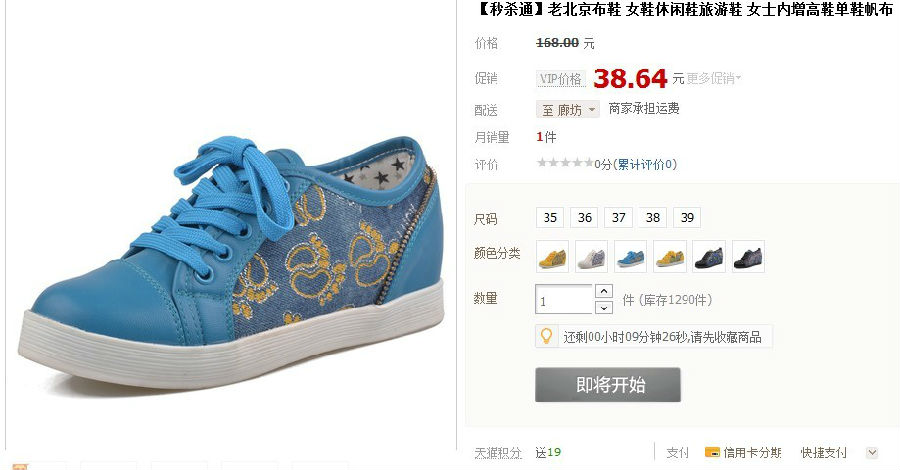Choose size 36 option
The image size is (900, 470).
tap(584, 217)
